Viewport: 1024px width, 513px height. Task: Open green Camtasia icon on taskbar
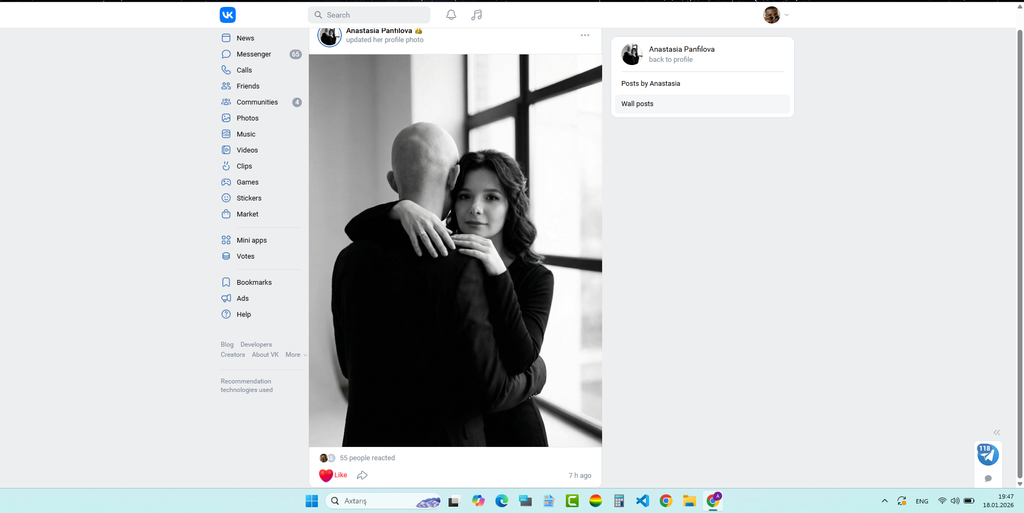[572, 501]
